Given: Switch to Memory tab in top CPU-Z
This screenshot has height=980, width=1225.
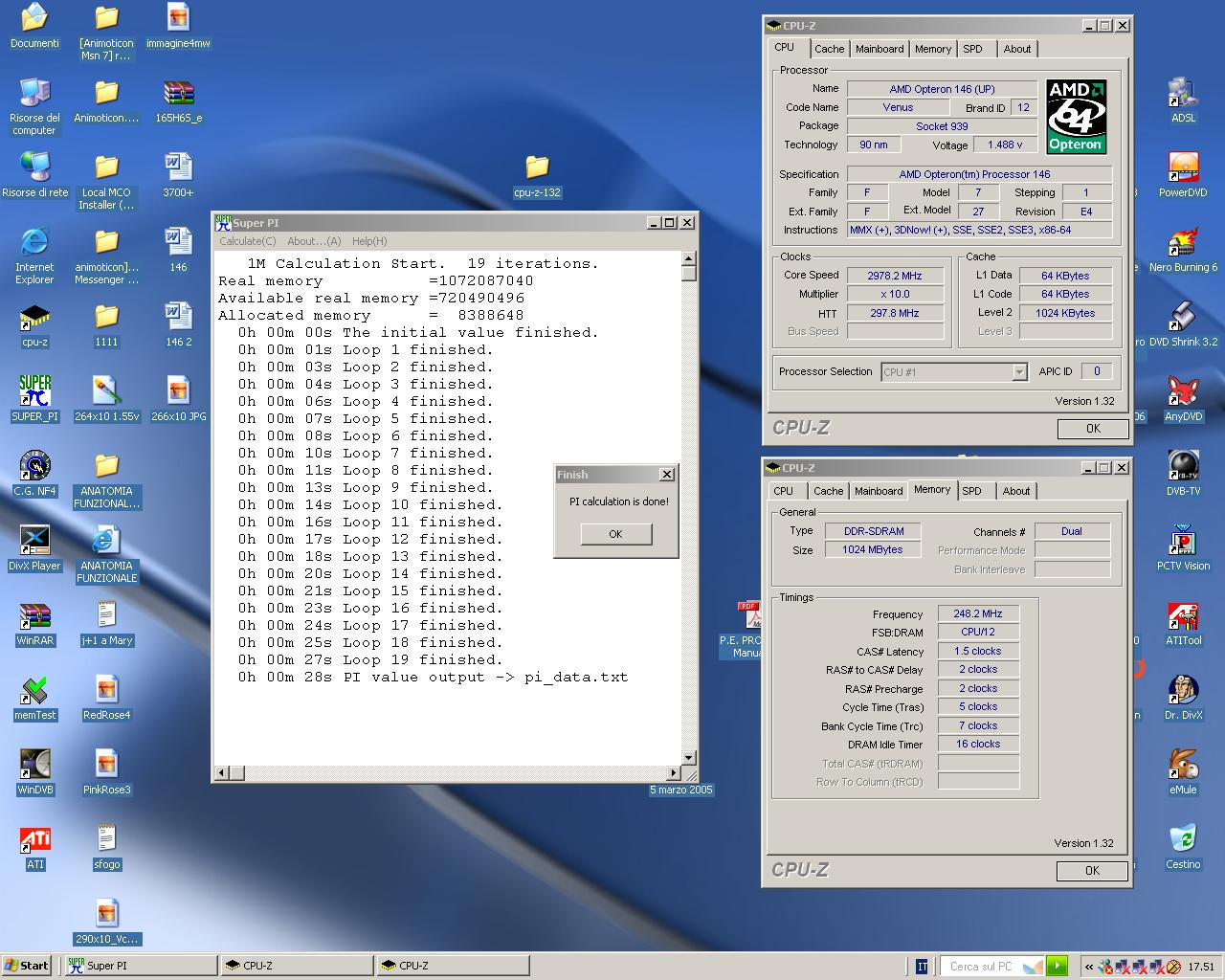Looking at the screenshot, I should tap(933, 49).
